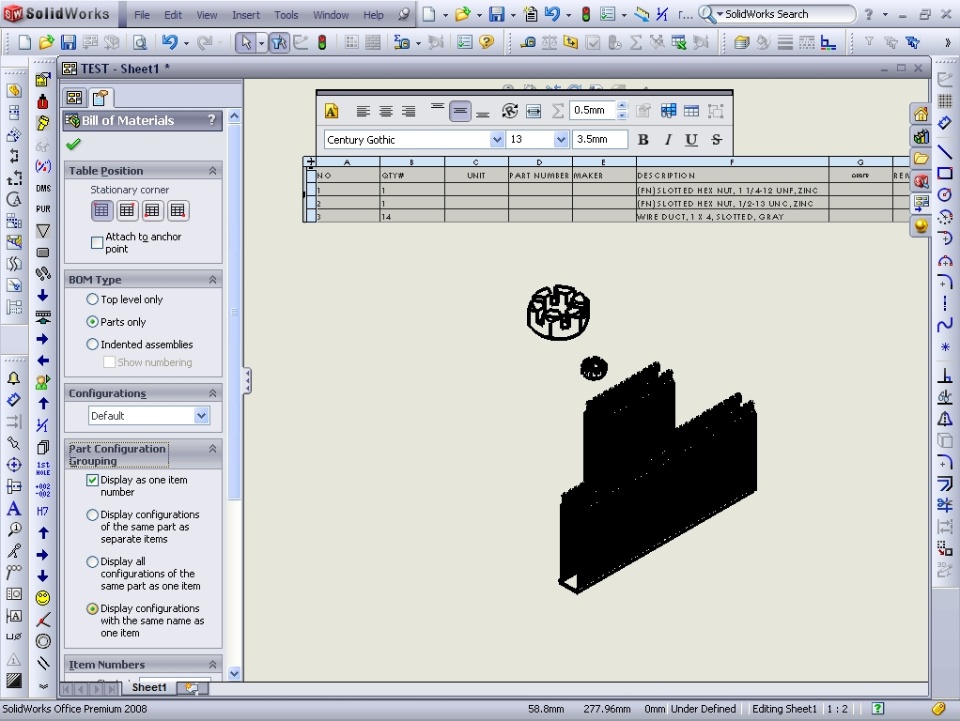
Task: Click the Strikethrough formatting button
Action: 716,140
